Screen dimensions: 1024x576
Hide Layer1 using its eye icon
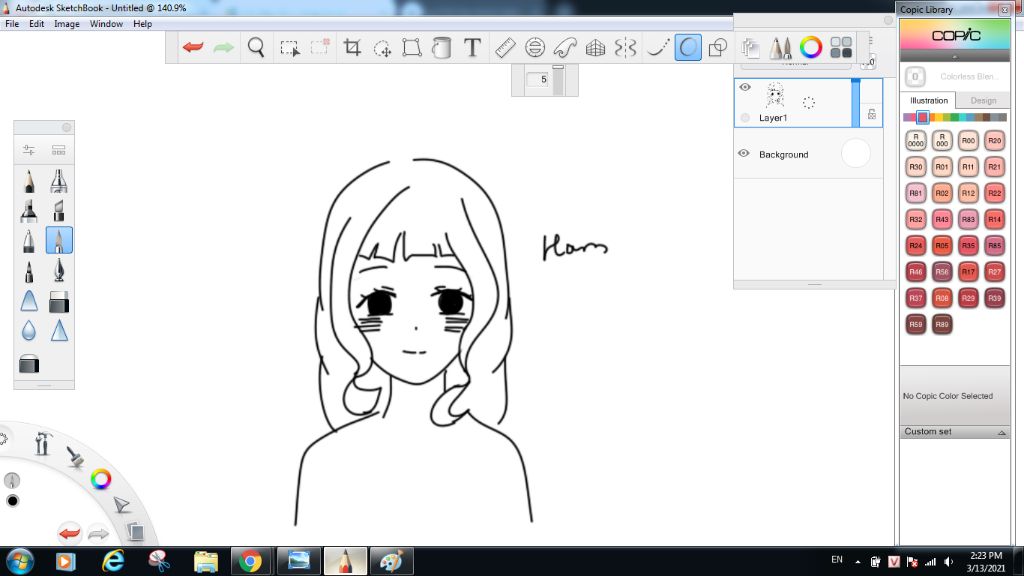point(744,87)
